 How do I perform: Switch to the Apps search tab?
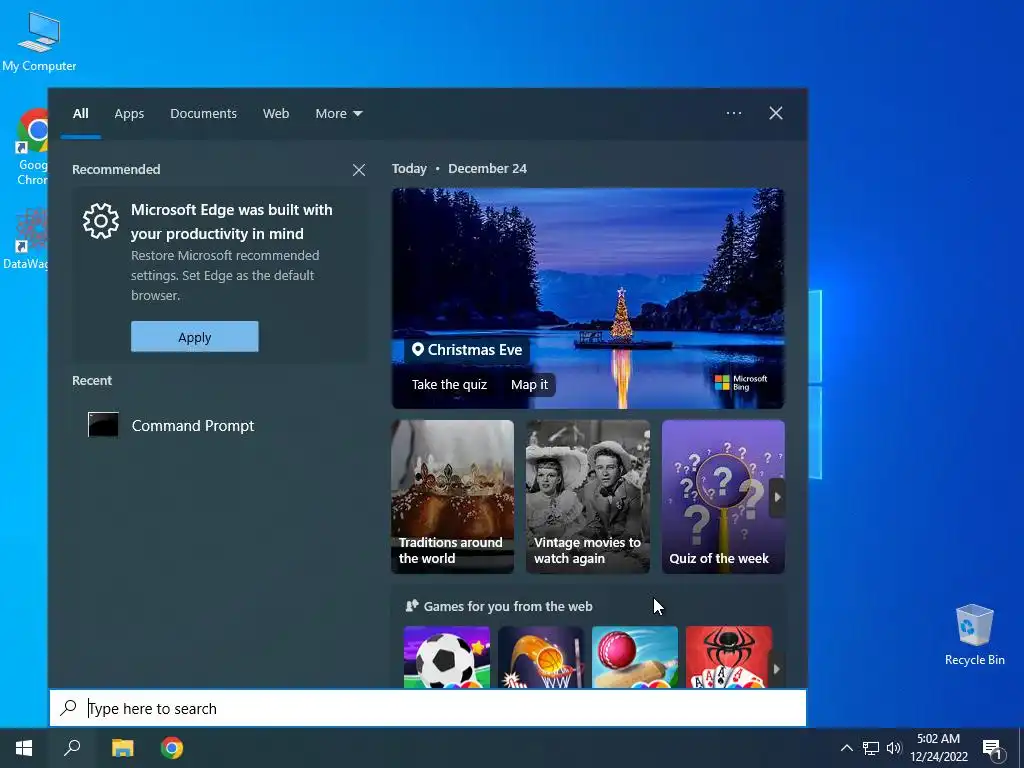[129, 114]
